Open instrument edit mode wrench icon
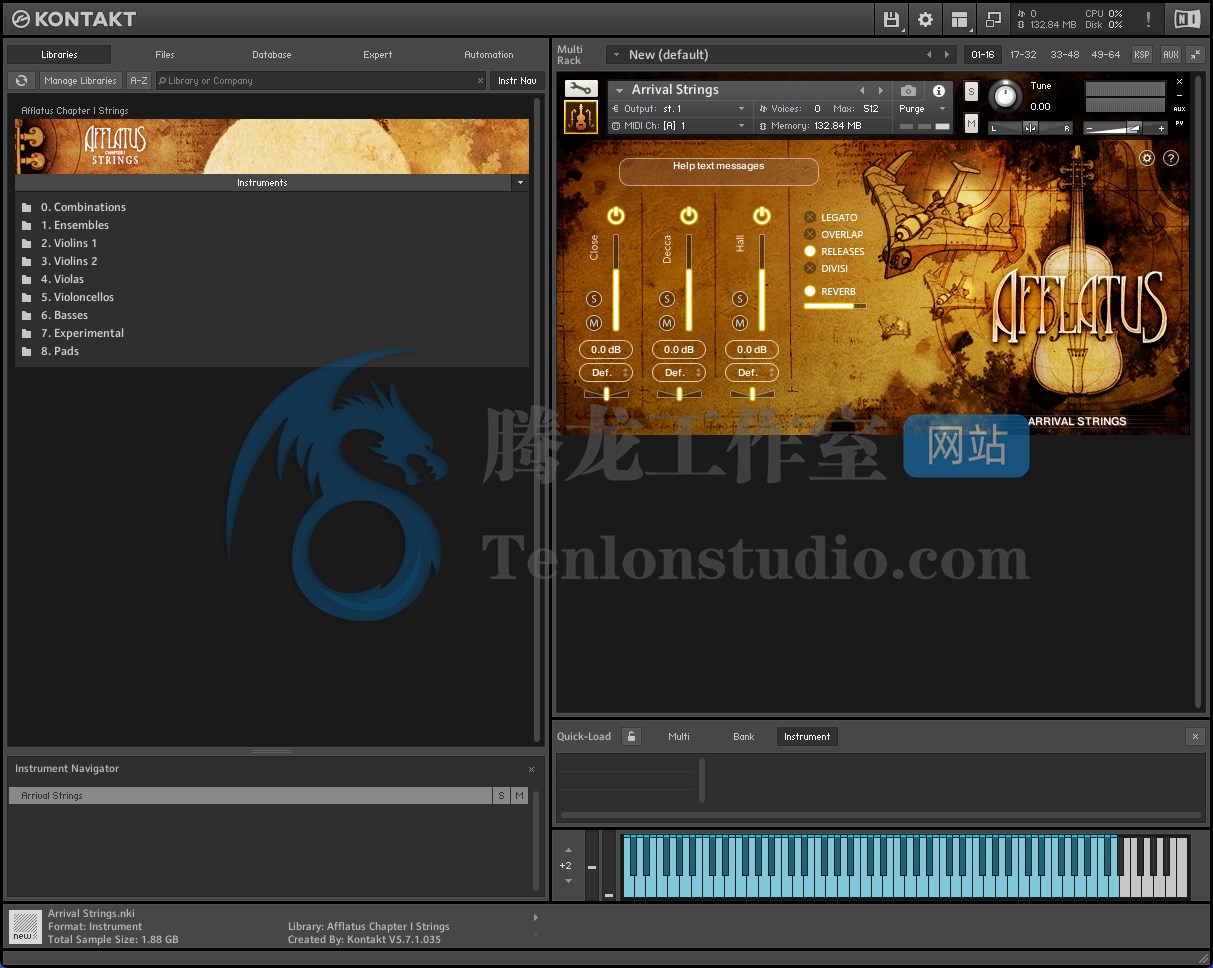 [x=580, y=90]
